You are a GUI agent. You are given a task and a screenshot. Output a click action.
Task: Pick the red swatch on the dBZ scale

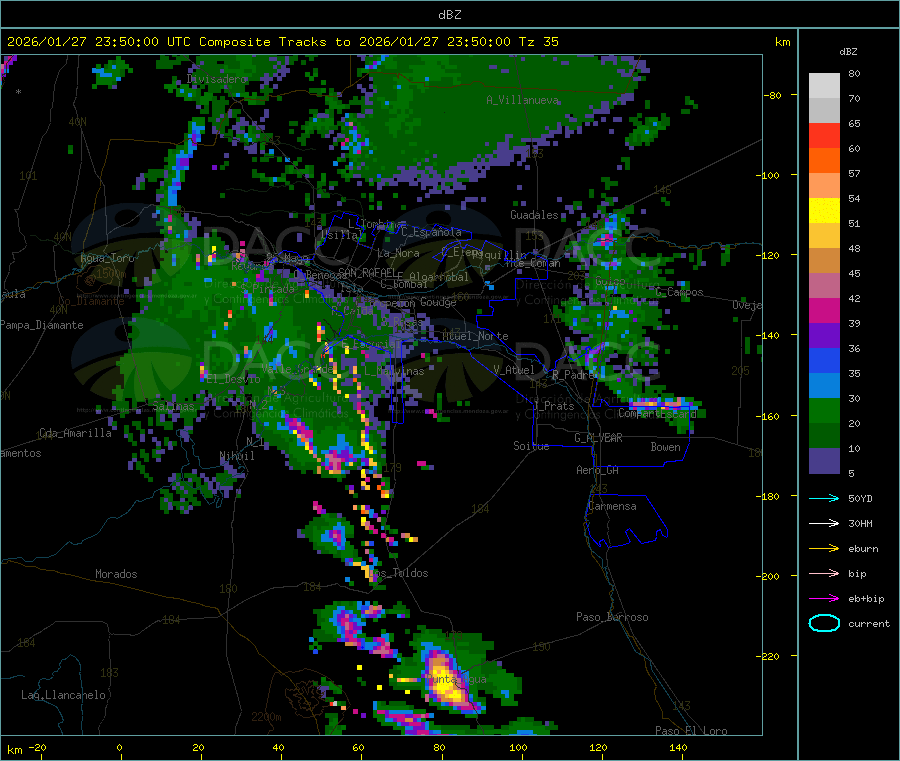[824, 135]
